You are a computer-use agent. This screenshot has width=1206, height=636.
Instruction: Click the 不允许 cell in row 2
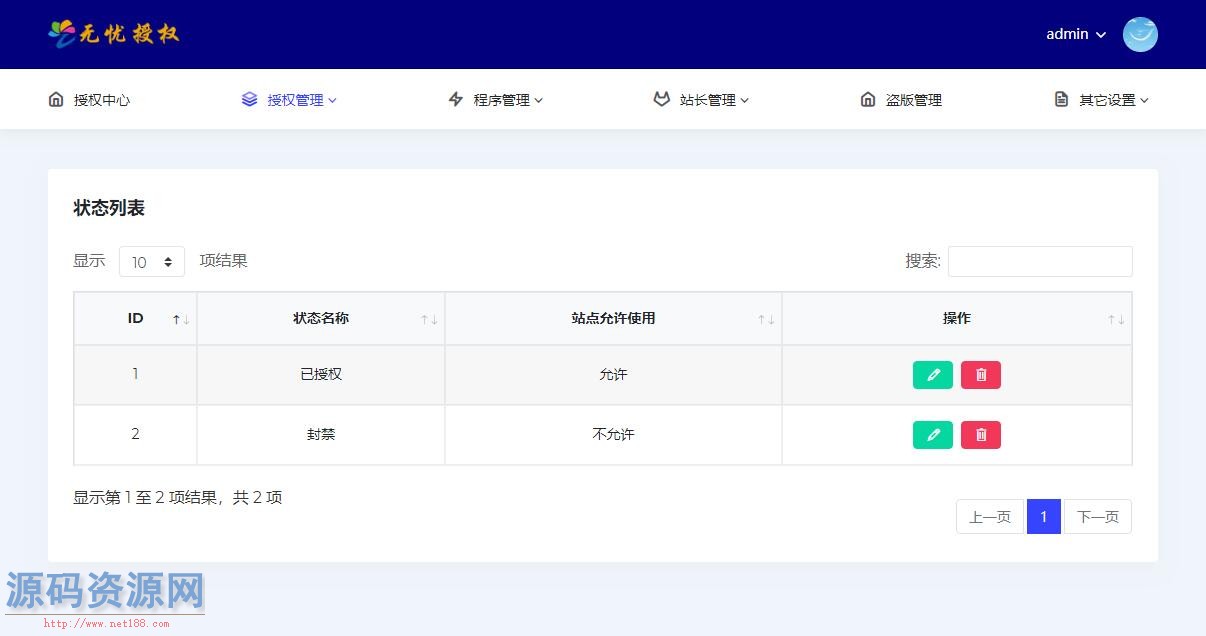tap(613, 435)
